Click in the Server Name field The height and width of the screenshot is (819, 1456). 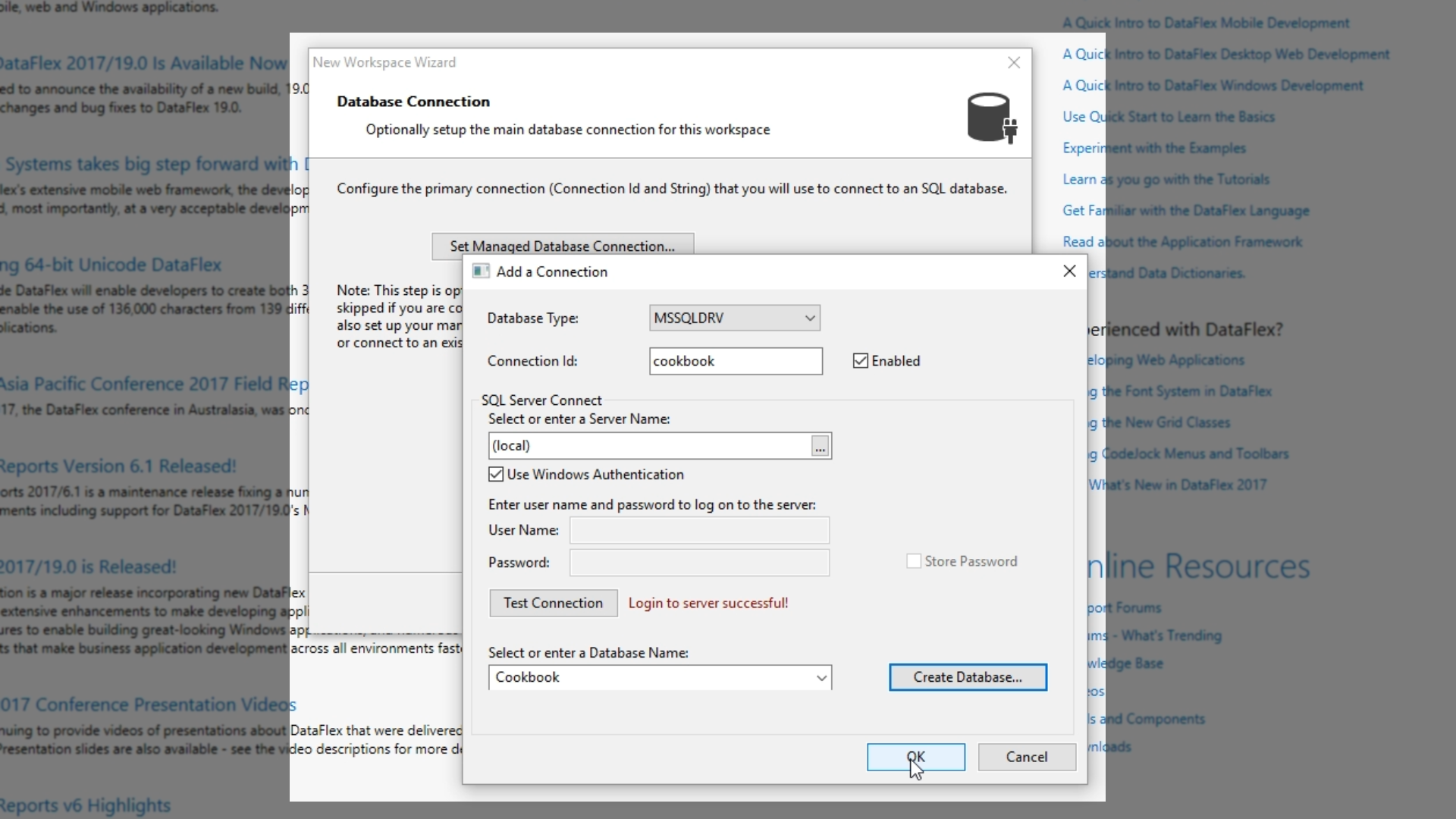pyautogui.click(x=648, y=446)
